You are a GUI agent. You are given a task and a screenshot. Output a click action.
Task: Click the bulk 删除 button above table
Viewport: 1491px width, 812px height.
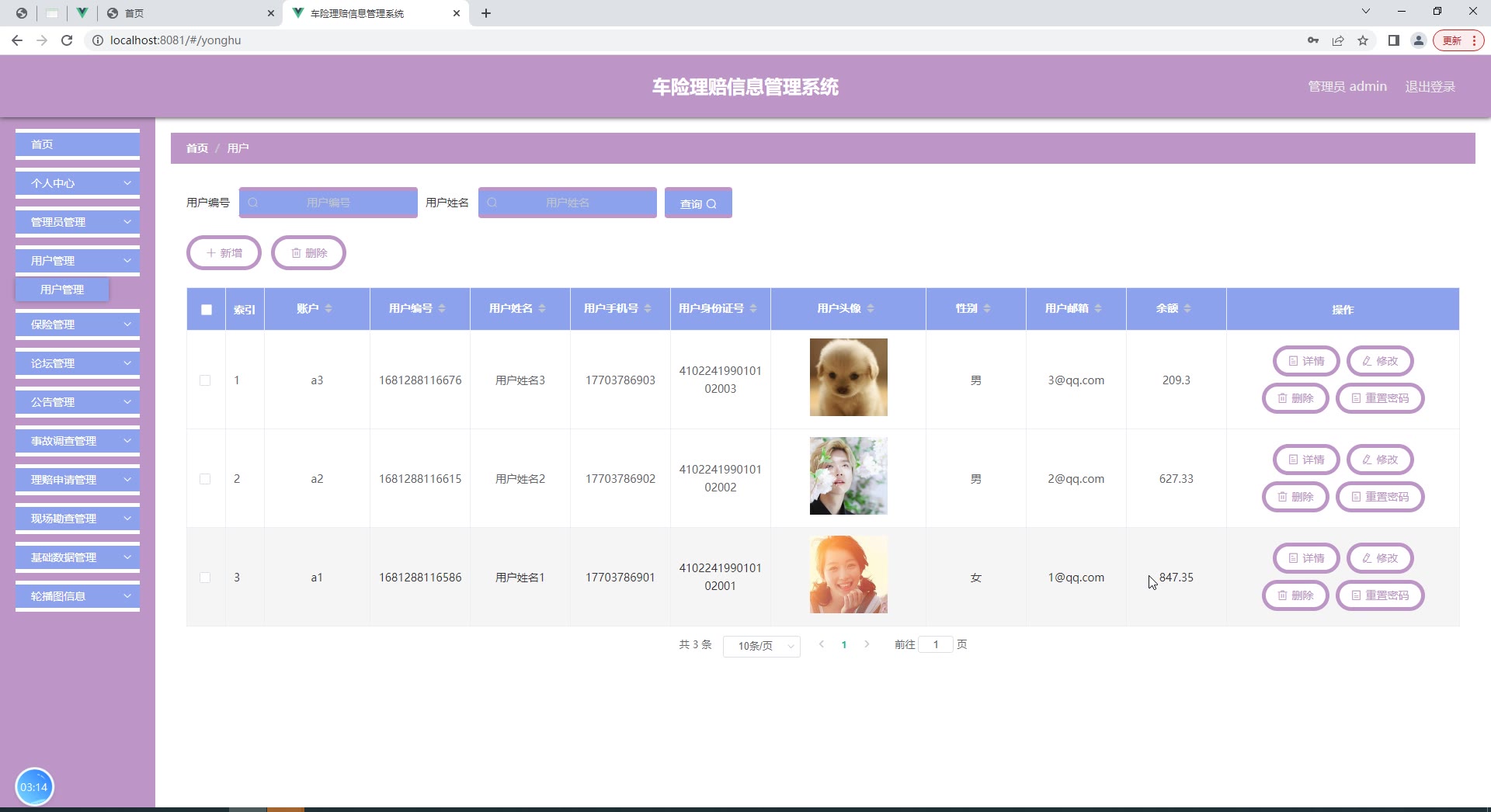tap(308, 253)
